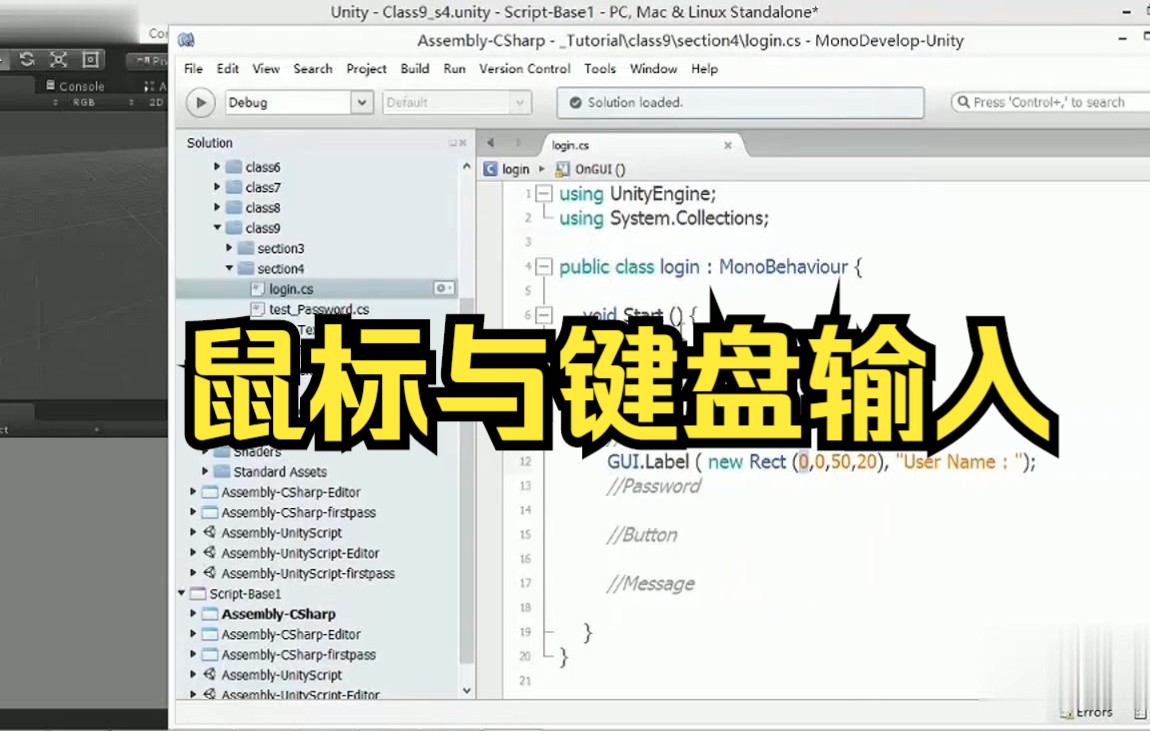Click the solution status checkmark icon
Screen dimensions: 1150x731
coord(574,101)
